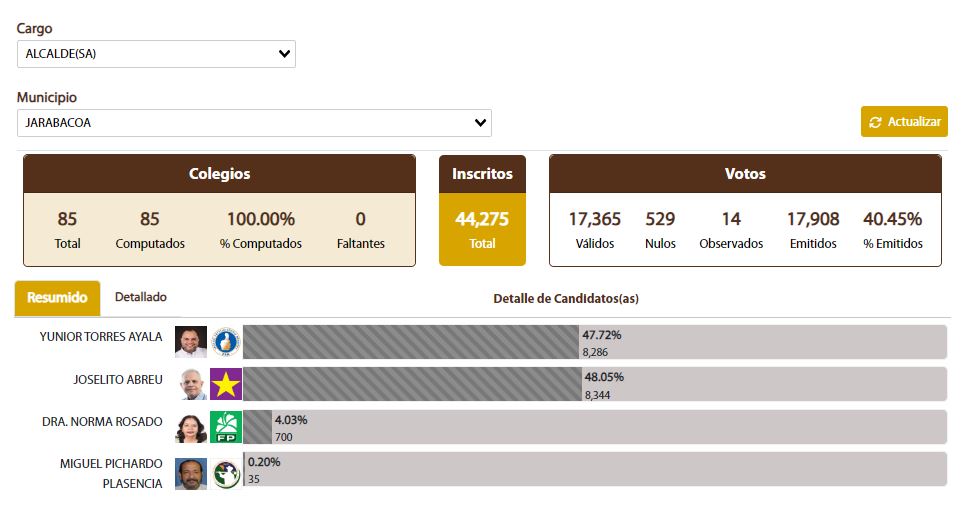This screenshot has height=513, width=965.
Task: Click the party logo beside Yunior Torres Ayala
Action: 226,342
